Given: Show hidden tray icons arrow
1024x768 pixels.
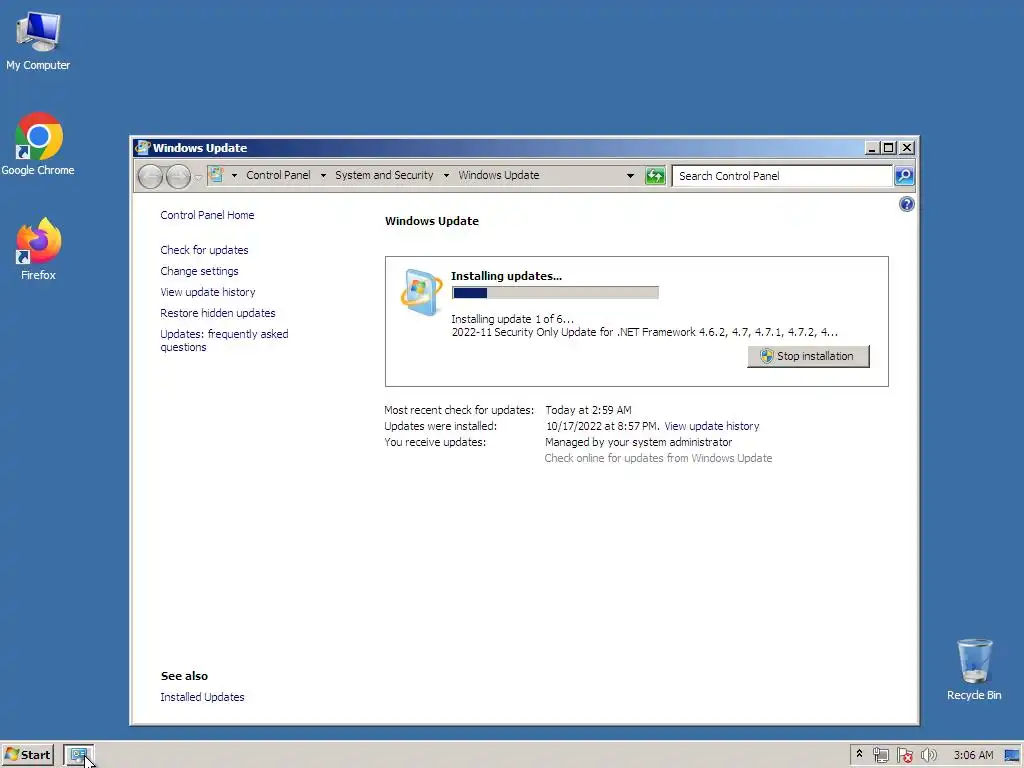Looking at the screenshot, I should point(859,754).
